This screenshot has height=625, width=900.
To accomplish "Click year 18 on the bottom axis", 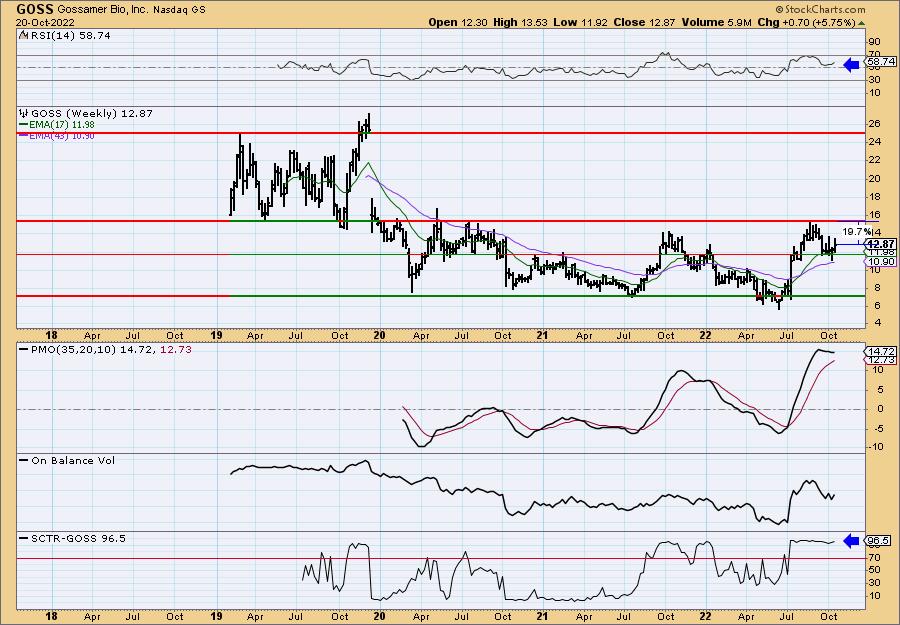I will (52, 617).
